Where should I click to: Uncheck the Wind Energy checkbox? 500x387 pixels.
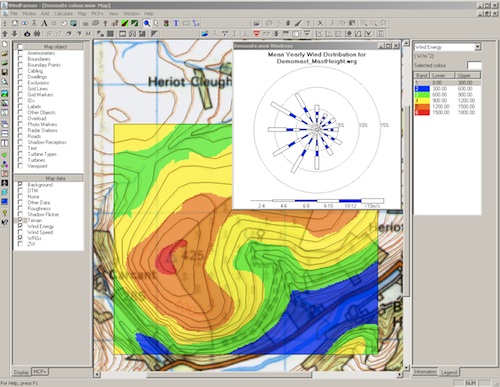tap(20, 226)
